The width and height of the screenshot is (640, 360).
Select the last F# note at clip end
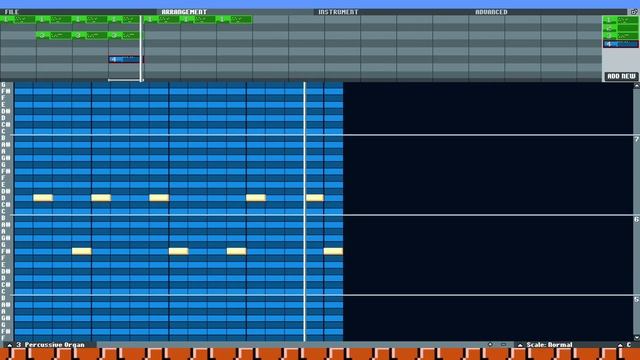333,251
